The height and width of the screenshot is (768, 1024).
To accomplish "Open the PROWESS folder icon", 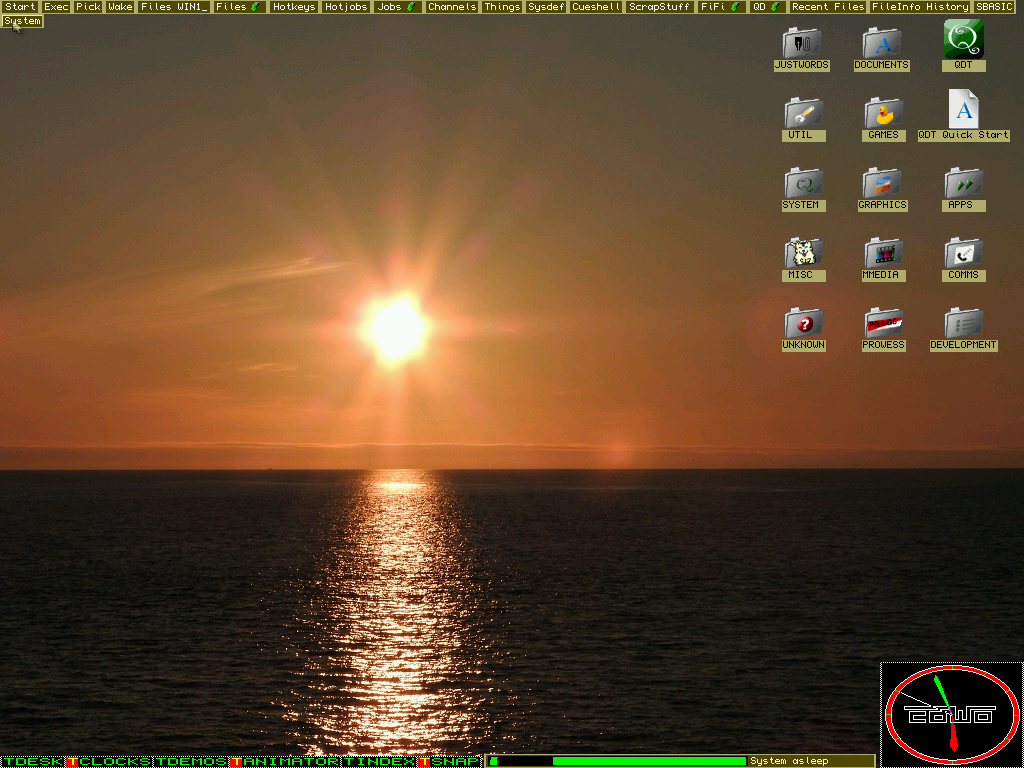I will tap(883, 323).
